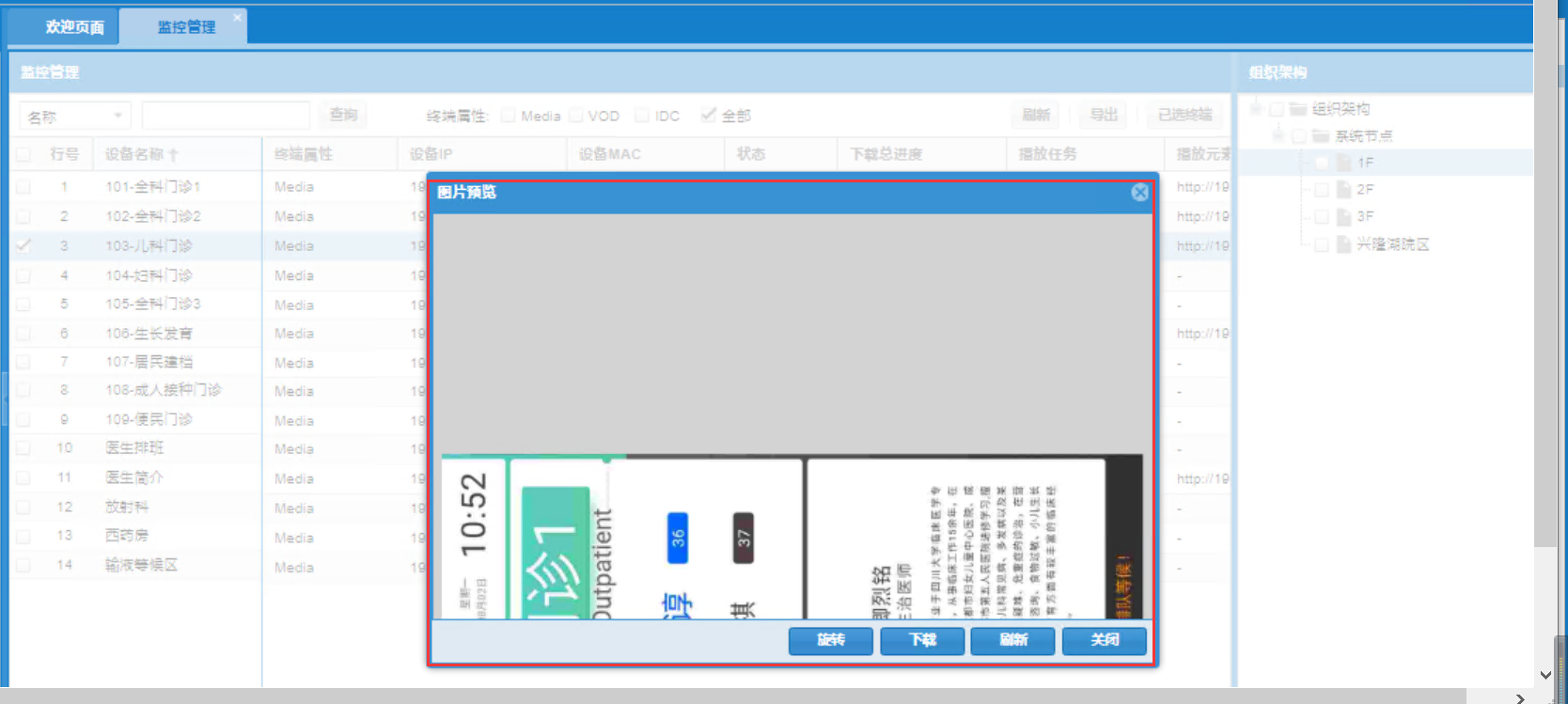The height and width of the screenshot is (704, 1568).
Task: Toggle the 全部 checkbox
Action: pos(709,115)
